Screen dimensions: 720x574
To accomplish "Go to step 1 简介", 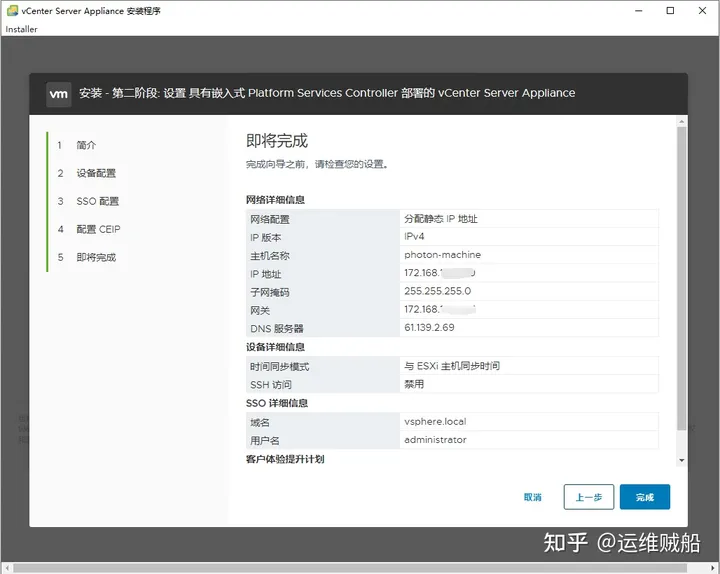I will coord(86,145).
